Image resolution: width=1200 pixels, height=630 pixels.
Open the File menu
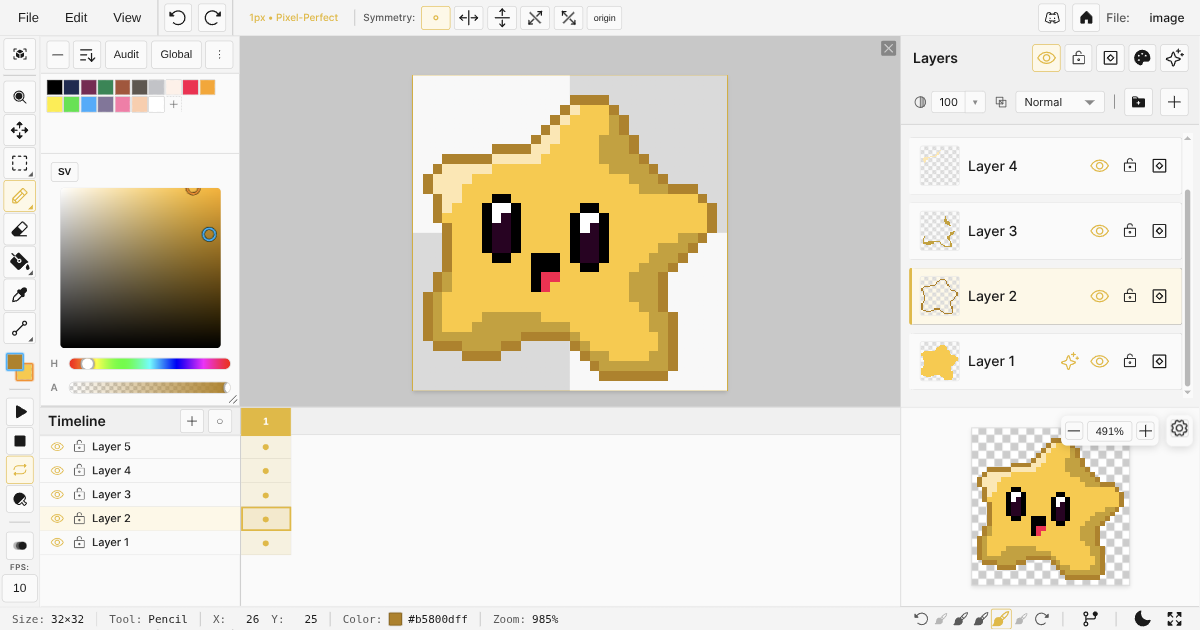click(28, 18)
